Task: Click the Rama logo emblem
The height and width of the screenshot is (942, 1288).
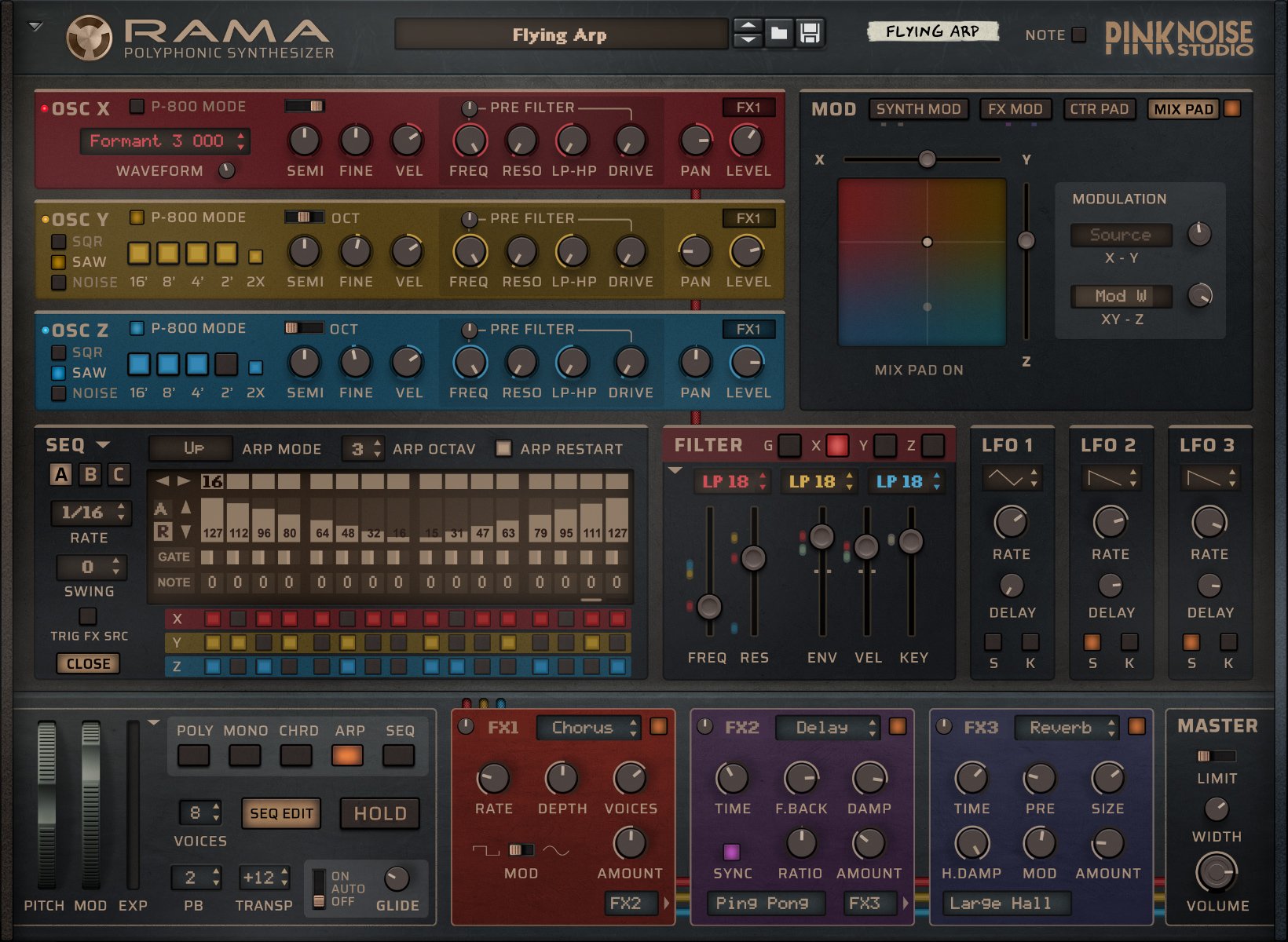Action: 89,38
